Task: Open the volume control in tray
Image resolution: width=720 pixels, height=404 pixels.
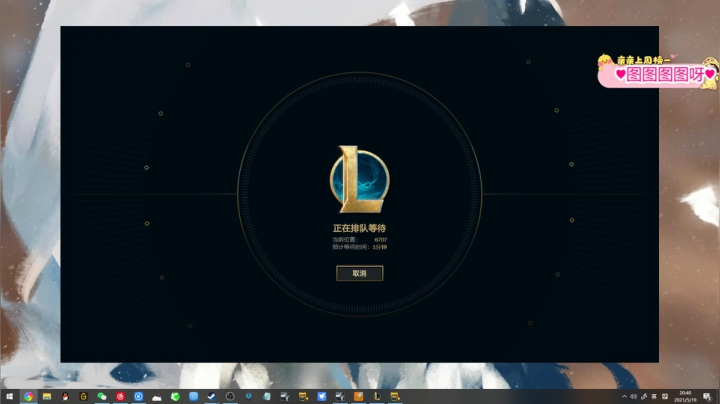Action: (634, 396)
